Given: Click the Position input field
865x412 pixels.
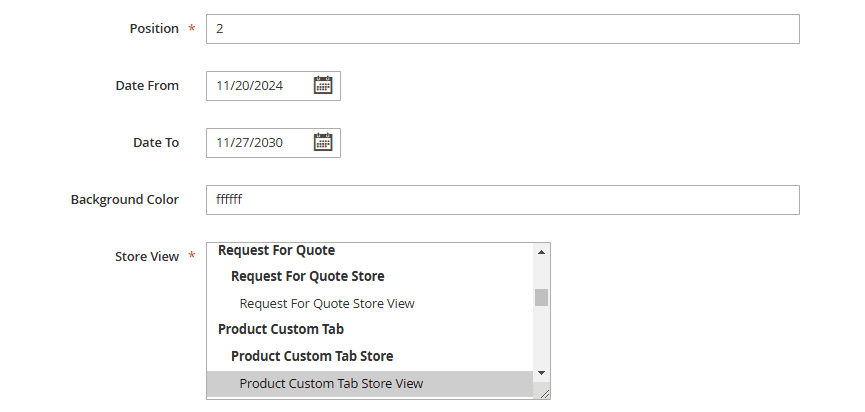Looking at the screenshot, I should click(x=502, y=29).
